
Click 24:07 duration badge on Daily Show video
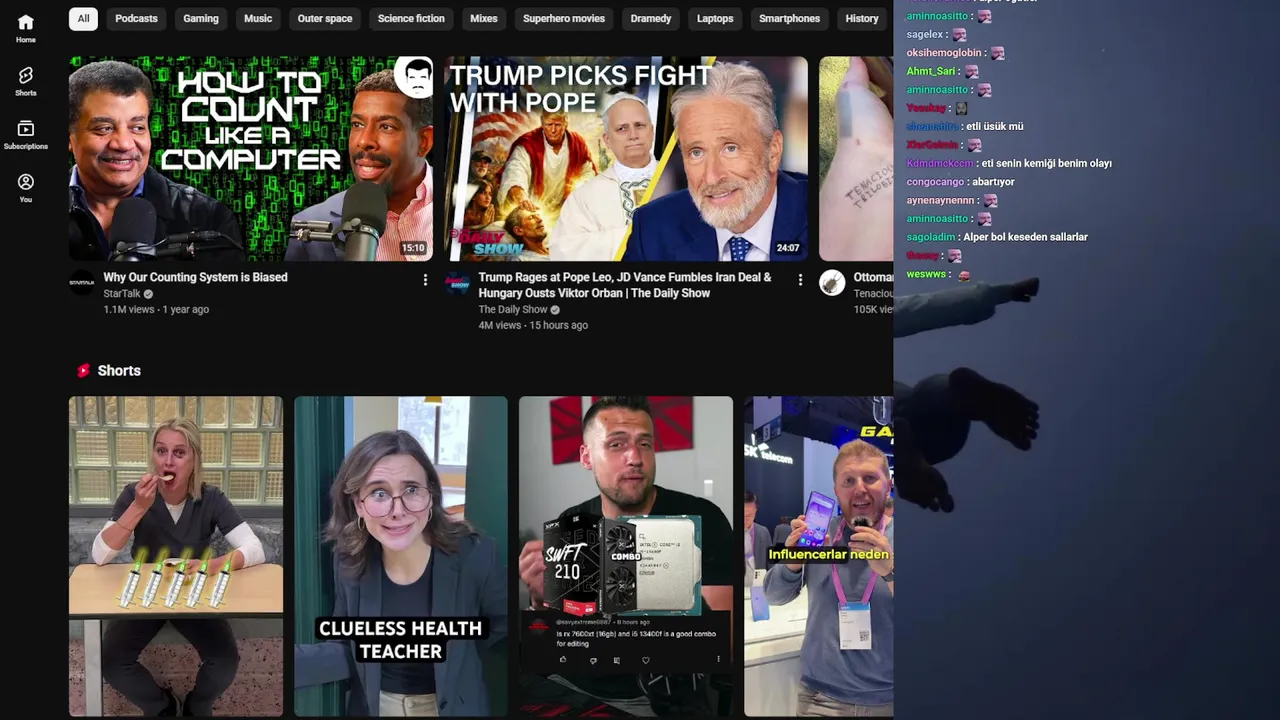[x=788, y=248]
